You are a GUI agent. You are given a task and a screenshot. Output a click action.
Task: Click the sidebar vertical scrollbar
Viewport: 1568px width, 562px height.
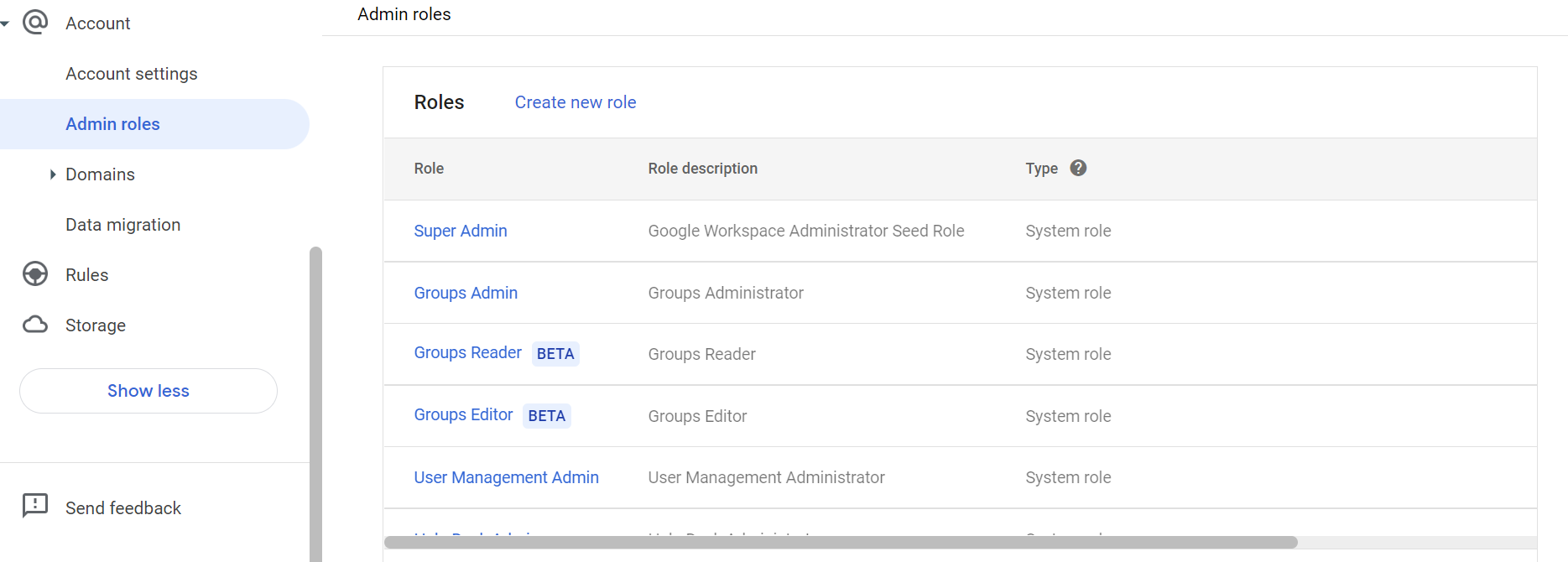pos(315,403)
